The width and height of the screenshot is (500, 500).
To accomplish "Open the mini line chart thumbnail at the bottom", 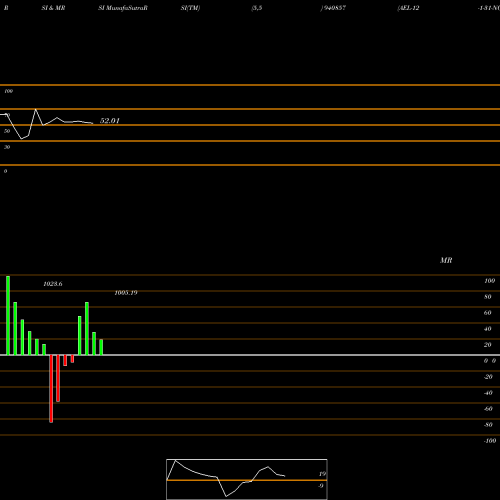I will pos(247,479).
